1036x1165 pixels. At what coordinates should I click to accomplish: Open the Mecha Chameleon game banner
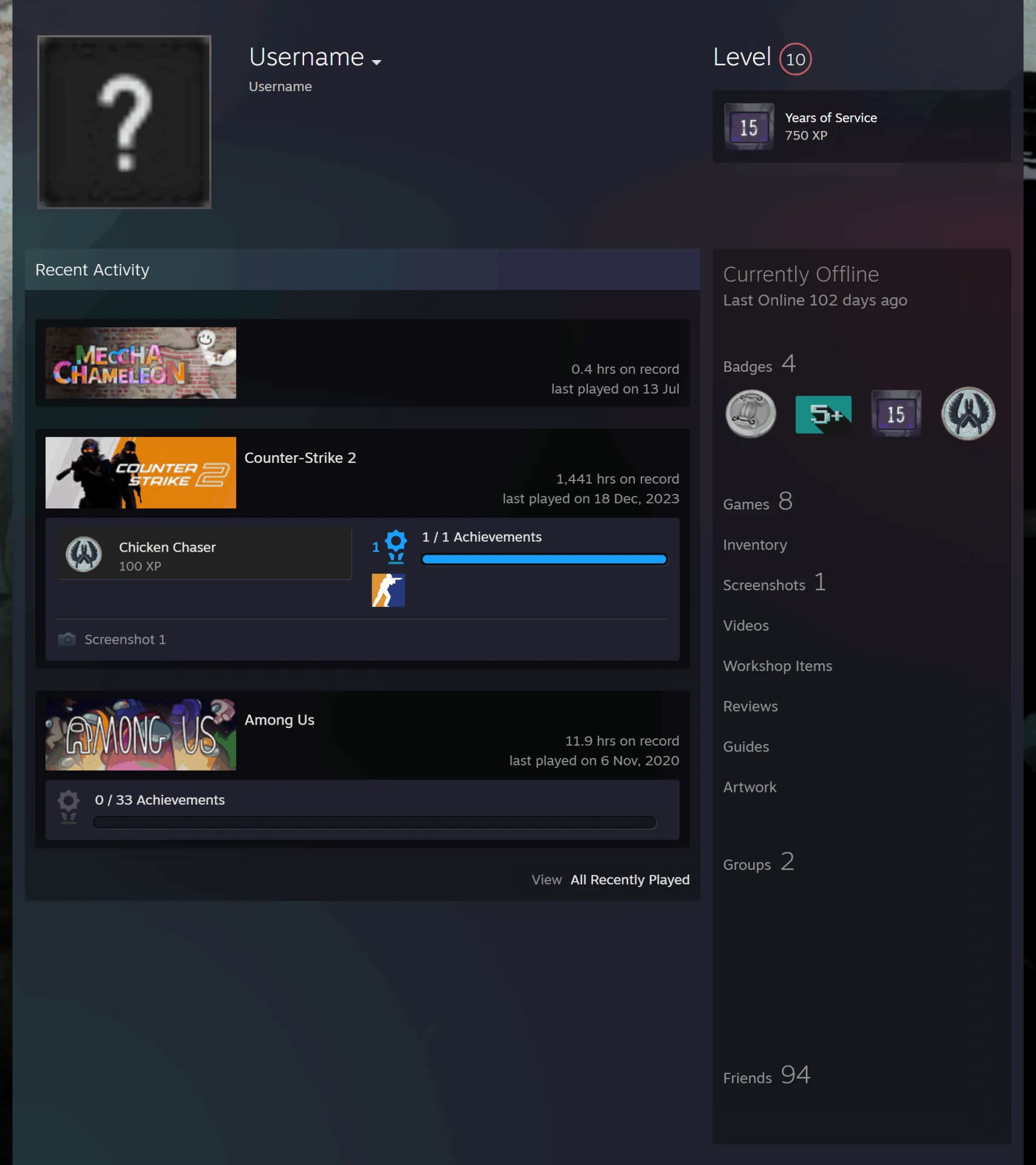(x=141, y=363)
